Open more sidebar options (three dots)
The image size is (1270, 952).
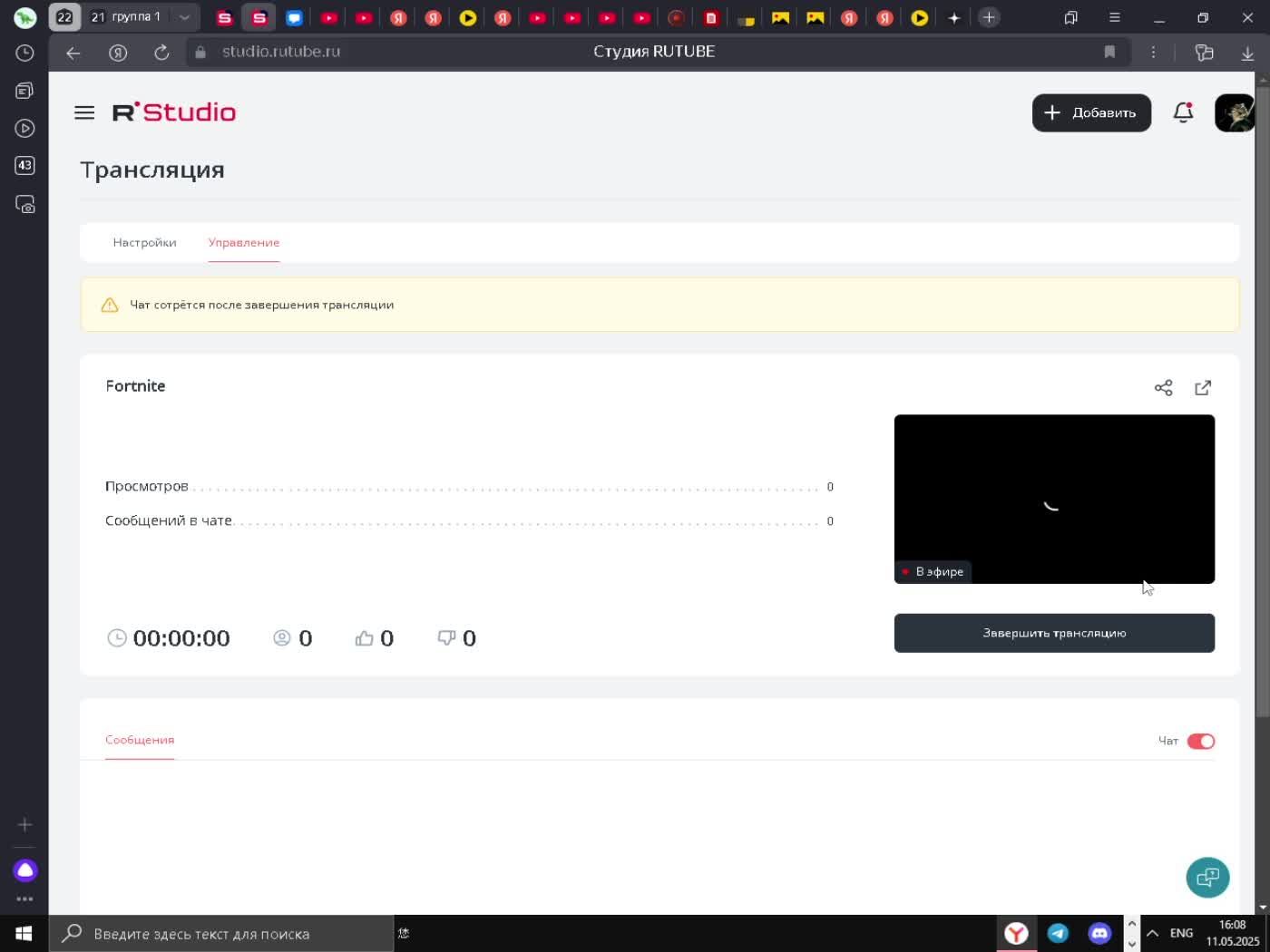24,899
